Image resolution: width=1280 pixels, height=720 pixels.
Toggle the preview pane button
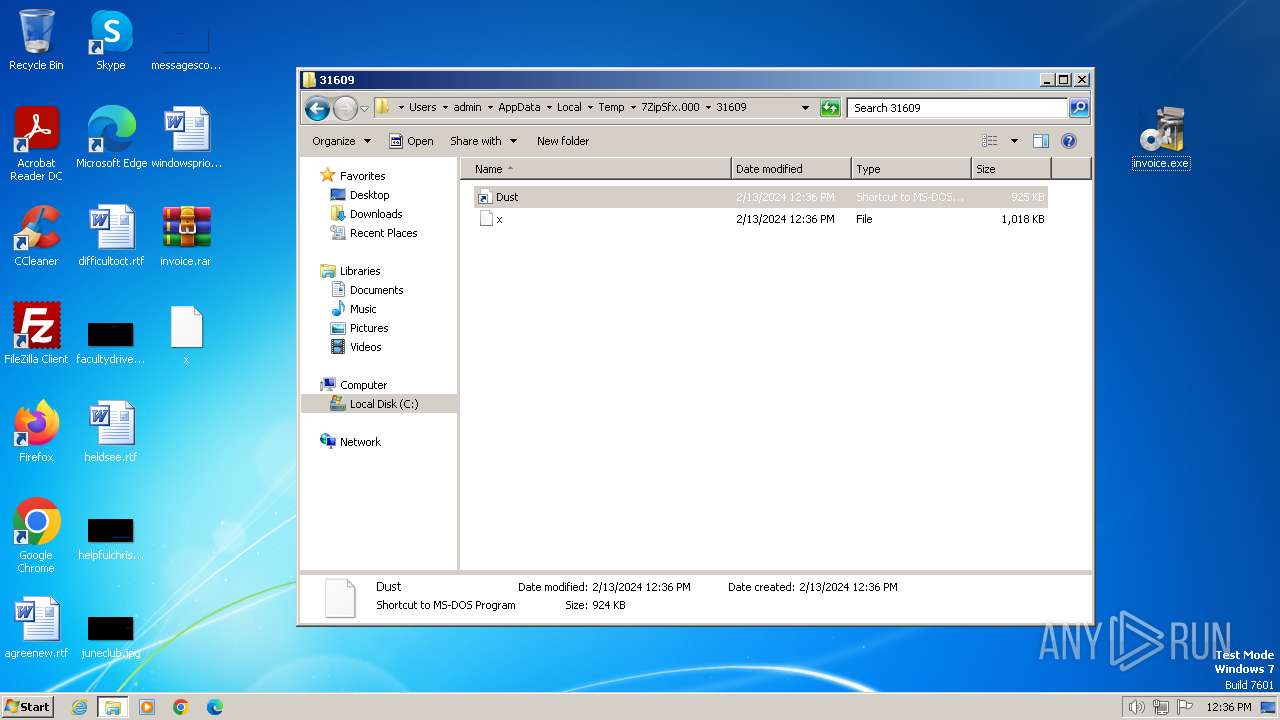click(1041, 141)
